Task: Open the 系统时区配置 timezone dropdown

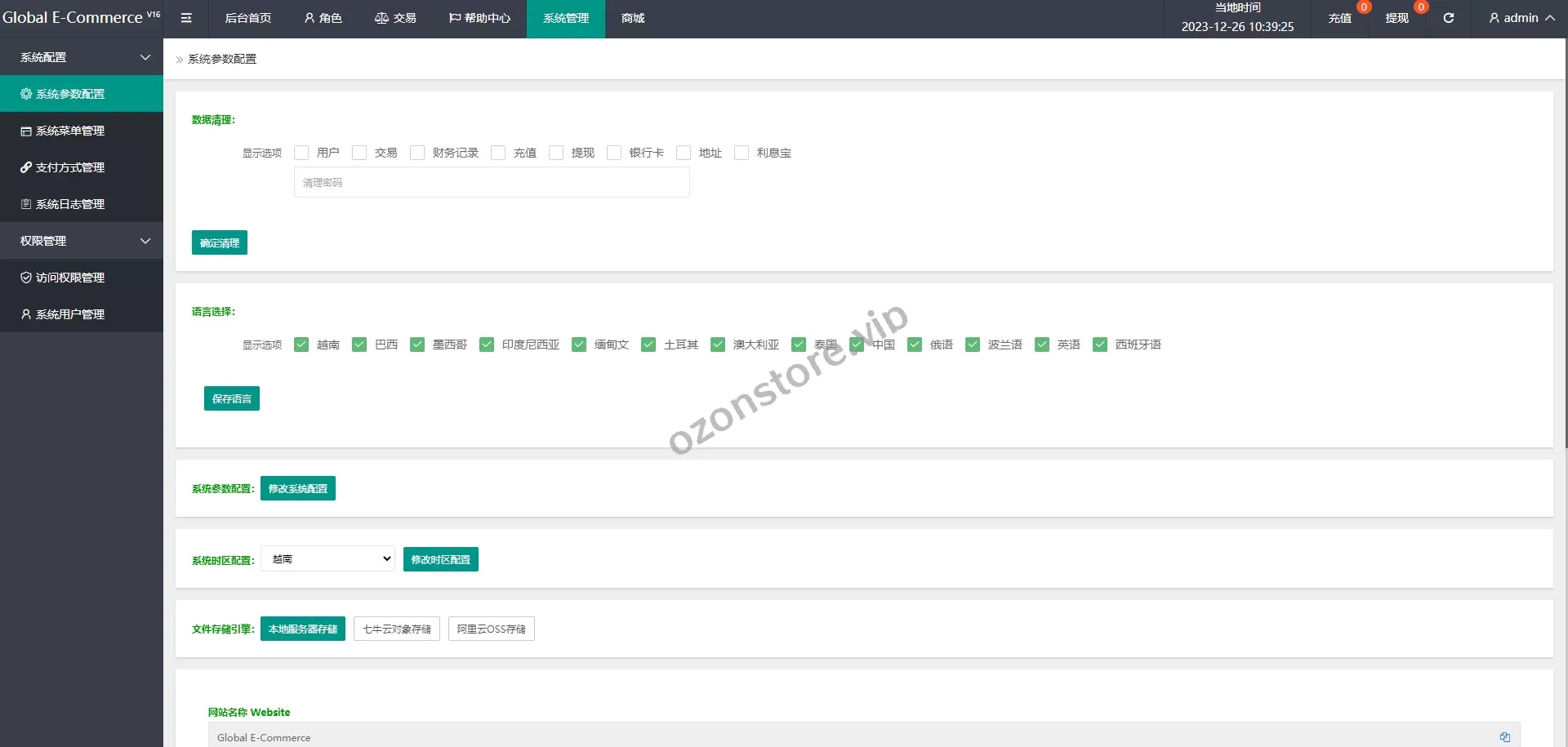Action: (x=327, y=559)
